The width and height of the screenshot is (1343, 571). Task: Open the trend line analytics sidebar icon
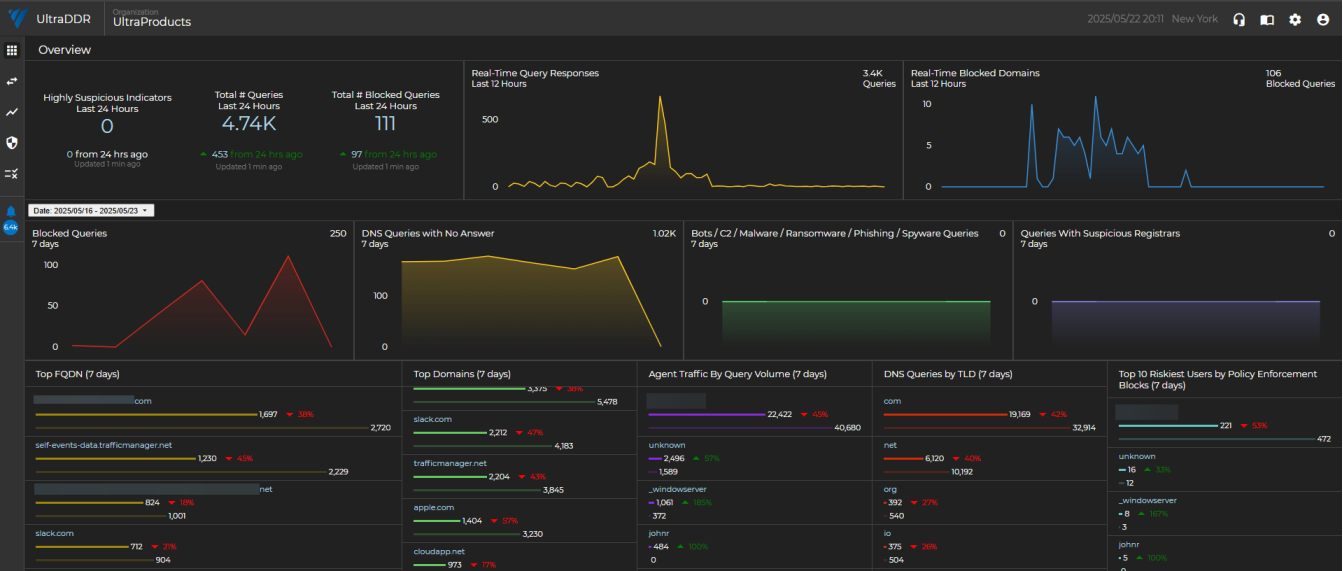pyautogui.click(x=12, y=112)
